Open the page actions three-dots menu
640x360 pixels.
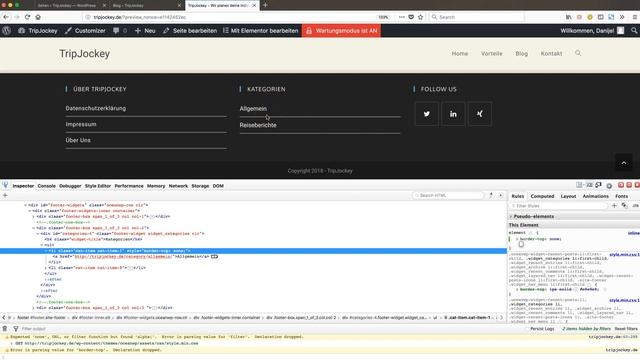click(402, 17)
